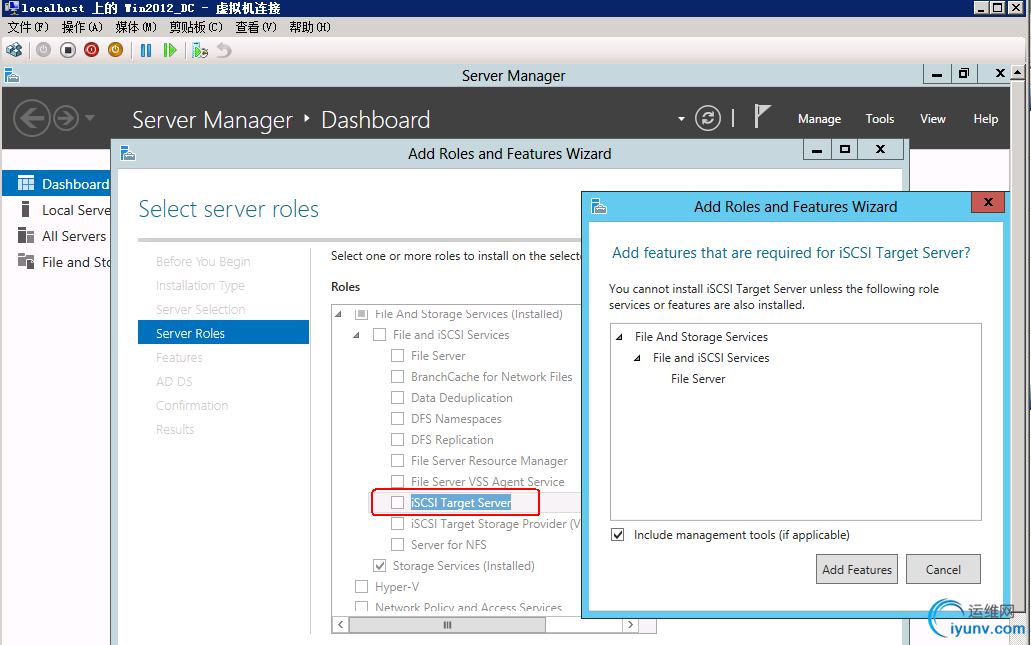Click the All Servers icon in the sidebar
This screenshot has height=645, width=1031.
click(26, 235)
